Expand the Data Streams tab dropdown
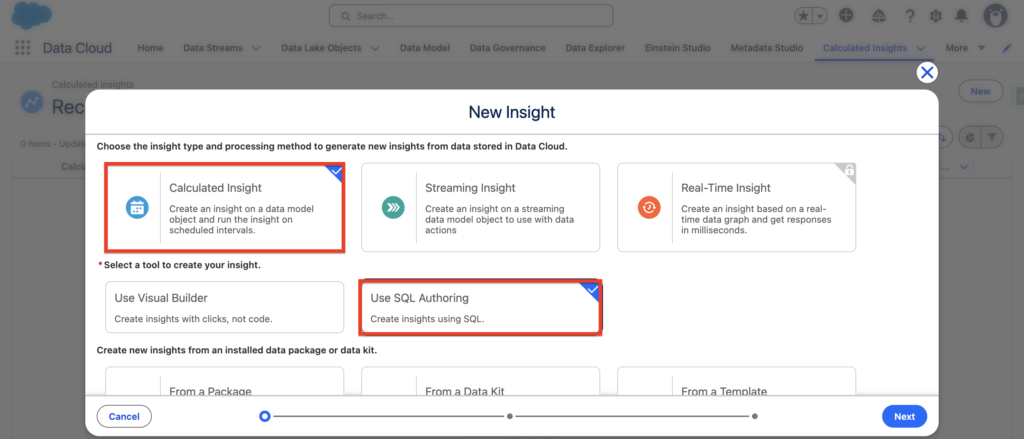Image resolution: width=1024 pixels, height=439 pixels. (256, 48)
